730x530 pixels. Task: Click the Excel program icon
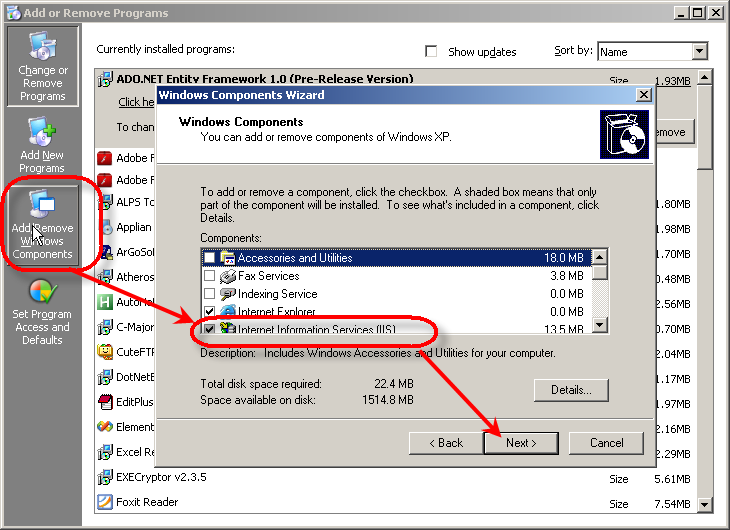[x=105, y=452]
